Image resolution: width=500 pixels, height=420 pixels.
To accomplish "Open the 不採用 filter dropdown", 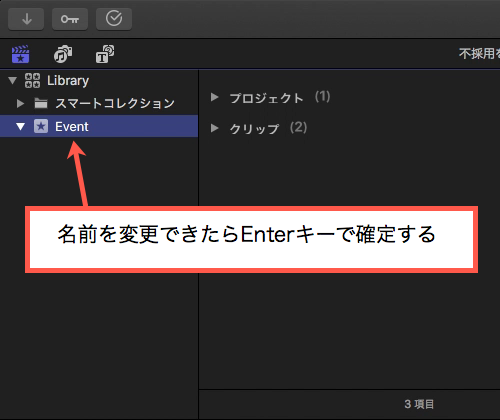I will 479,54.
